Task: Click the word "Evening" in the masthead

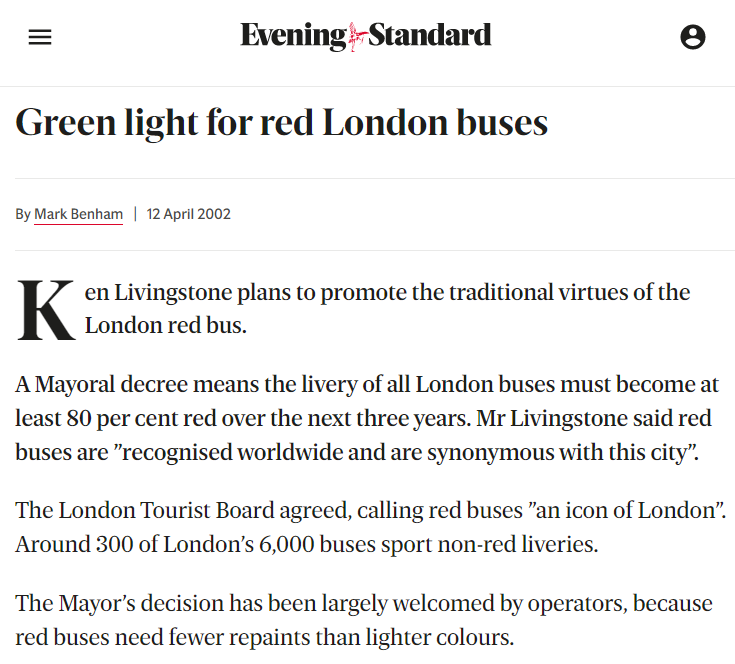Action: click(293, 36)
